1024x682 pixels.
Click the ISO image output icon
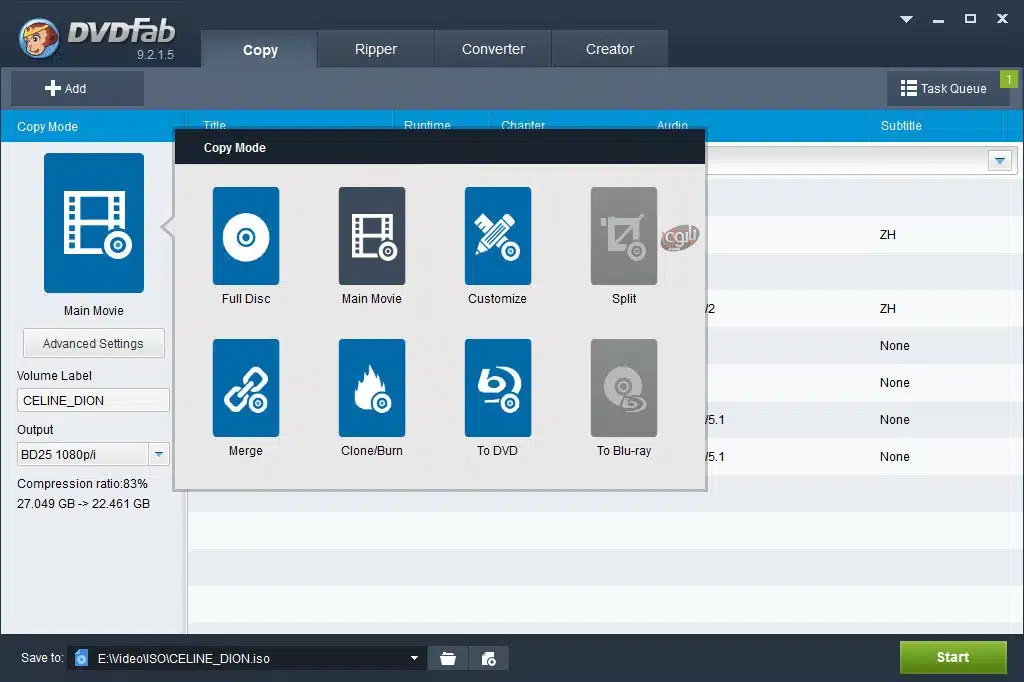pyautogui.click(x=488, y=658)
